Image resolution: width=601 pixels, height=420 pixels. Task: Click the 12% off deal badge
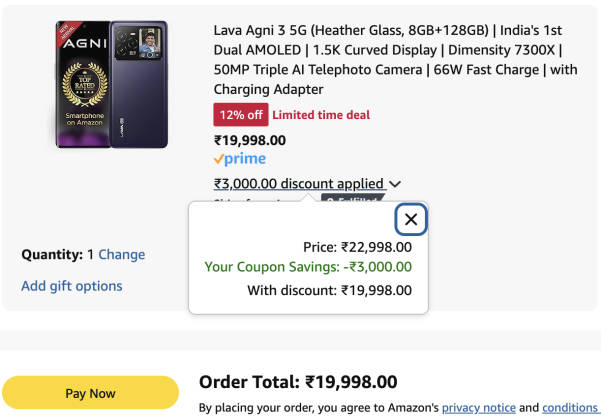click(x=239, y=114)
